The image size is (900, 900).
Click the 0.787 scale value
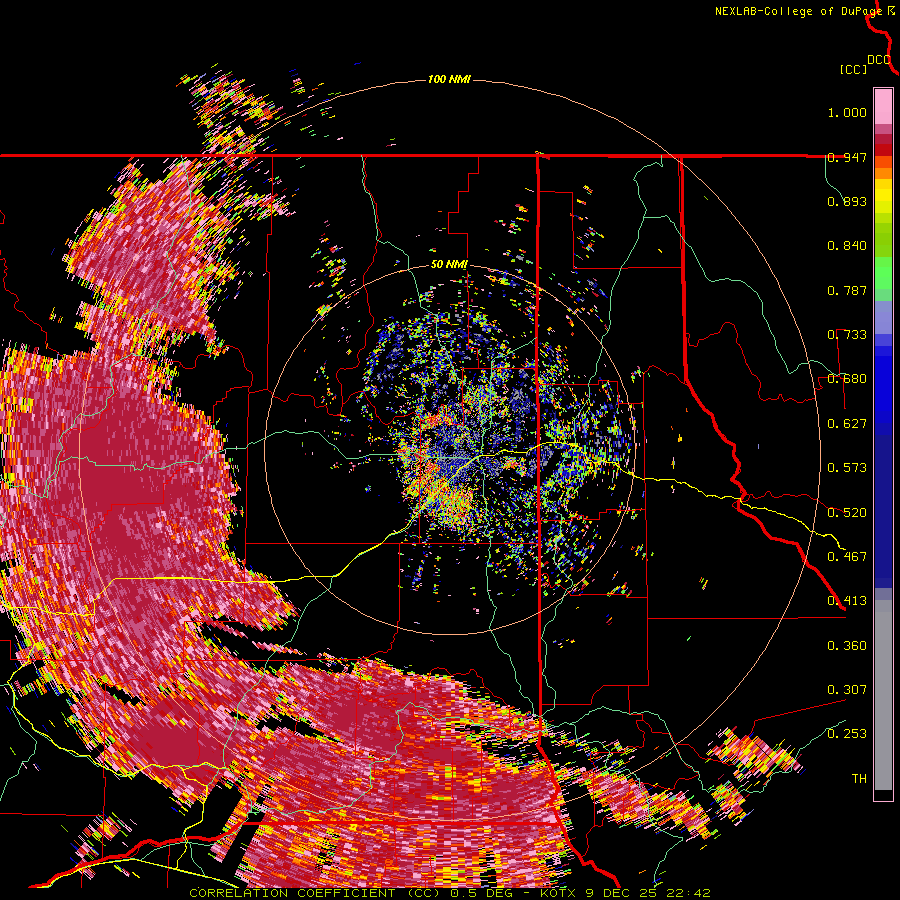tap(847, 290)
